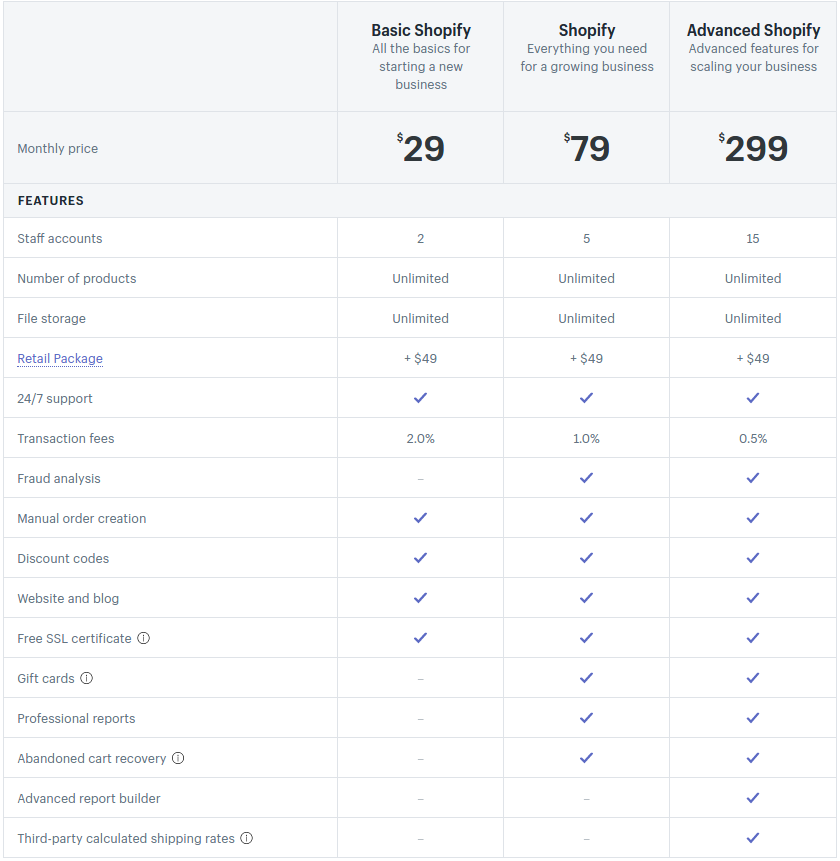Click the 0.5% transaction fee value

point(753,438)
